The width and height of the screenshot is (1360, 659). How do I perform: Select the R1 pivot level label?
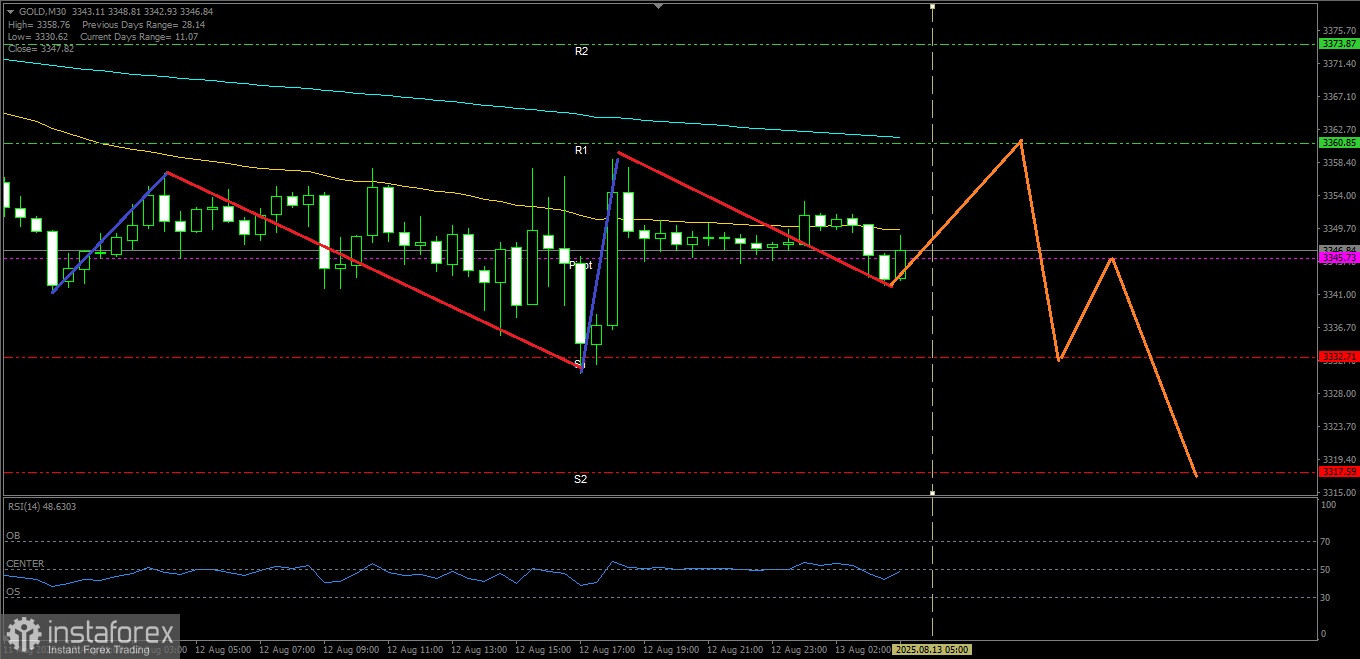tap(581, 150)
